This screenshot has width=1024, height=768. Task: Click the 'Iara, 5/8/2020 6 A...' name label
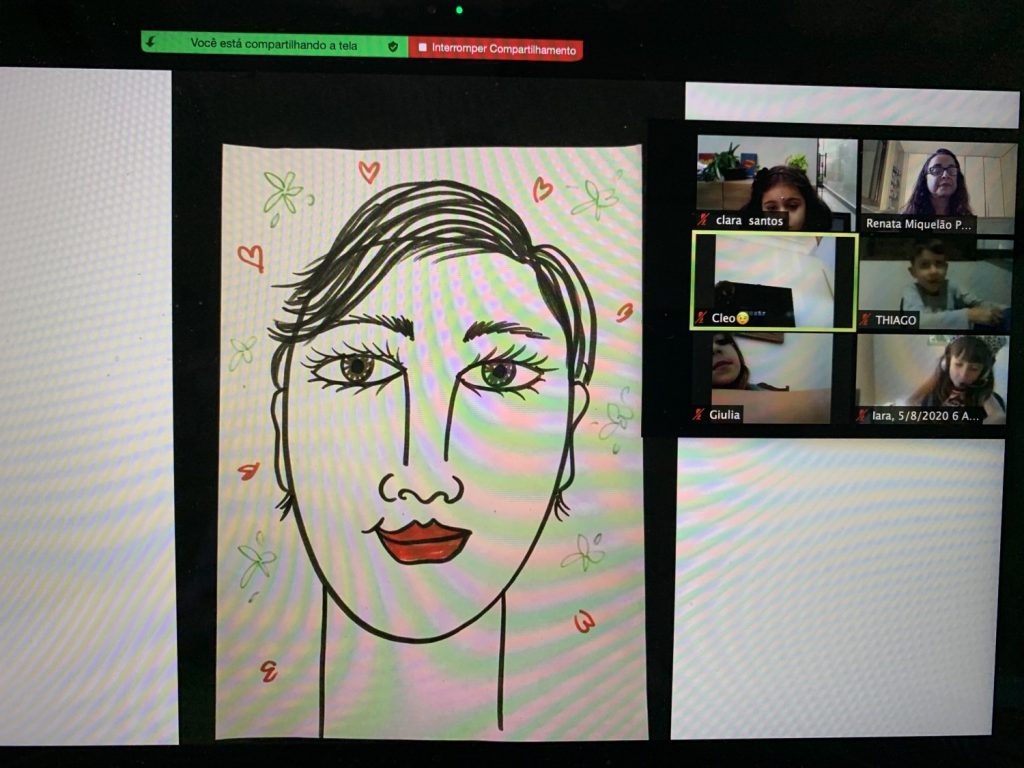(925, 415)
